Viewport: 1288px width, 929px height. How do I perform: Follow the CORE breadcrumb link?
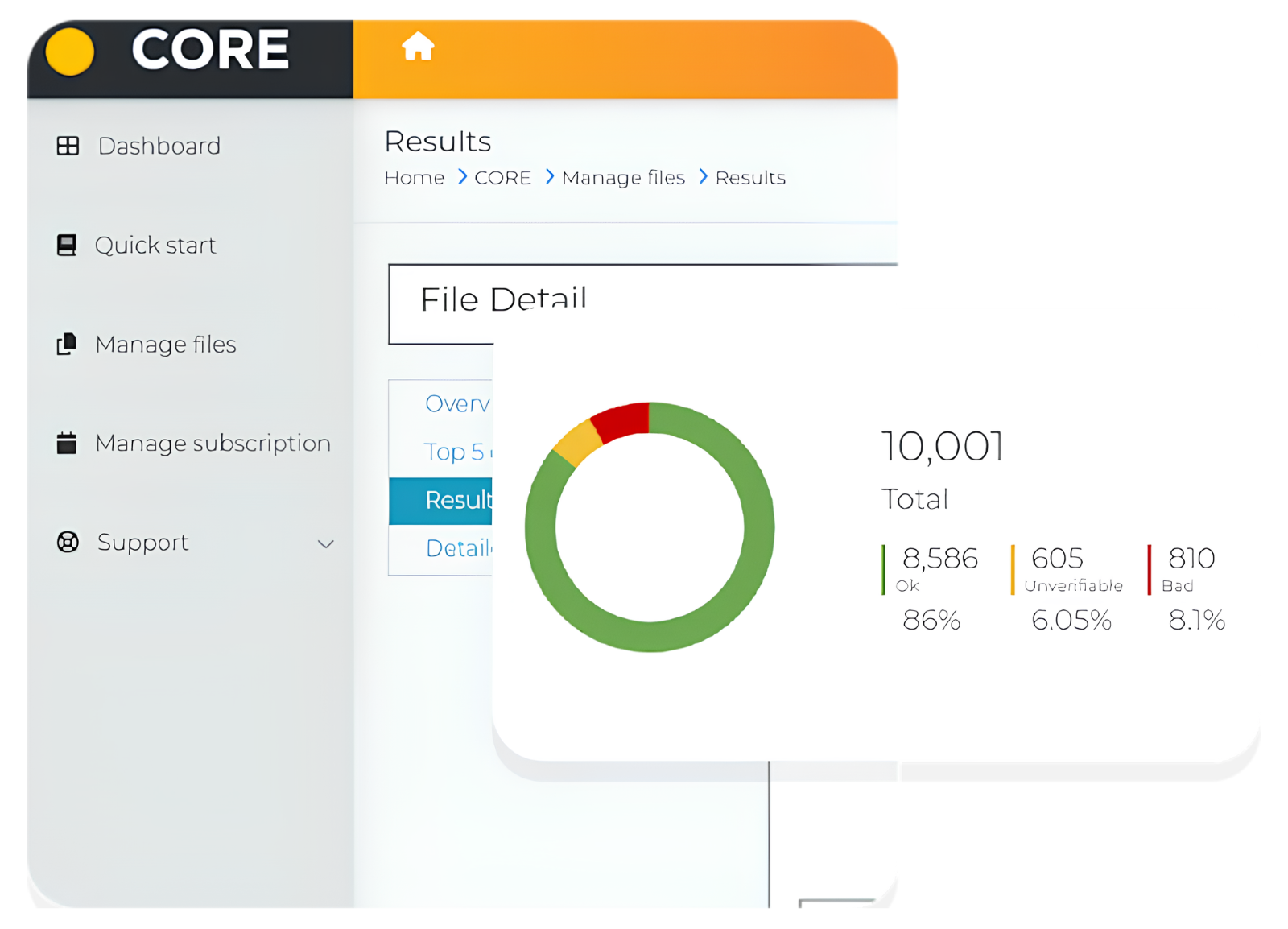(502, 177)
